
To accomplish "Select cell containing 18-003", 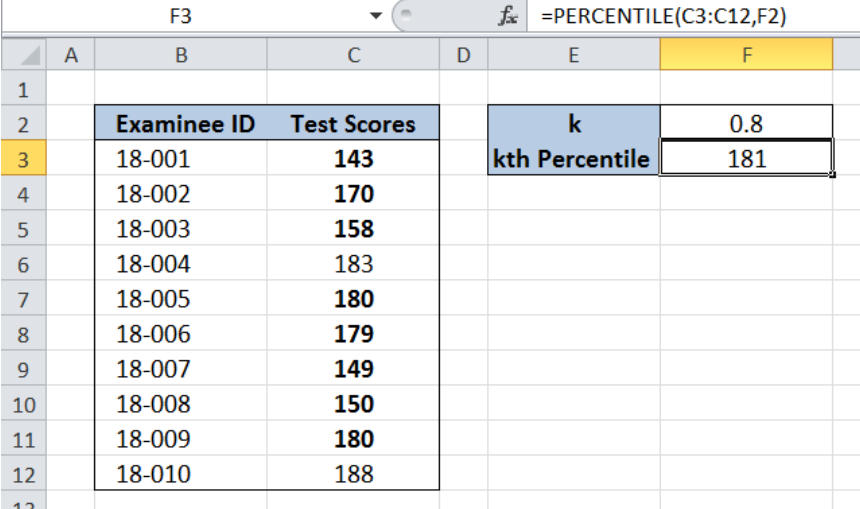I will click(x=181, y=229).
